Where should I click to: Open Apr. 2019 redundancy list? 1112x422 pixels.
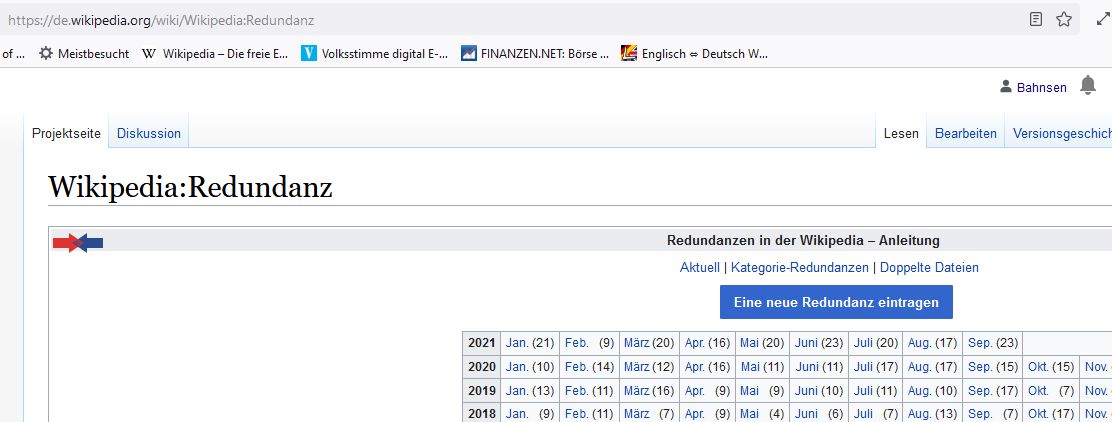[695, 390]
